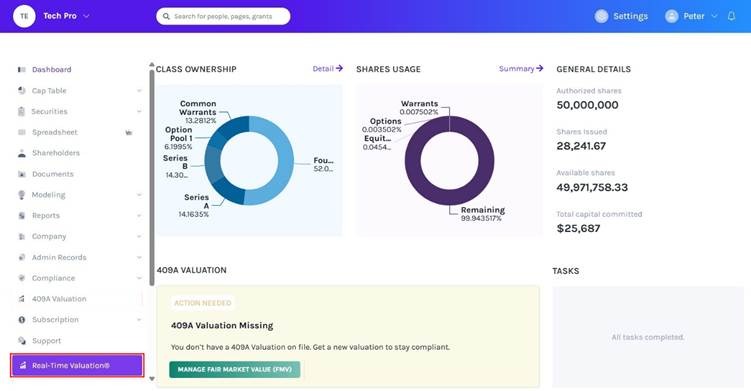This screenshot has width=751, height=391.
Task: Expand the Modeling menu chevron
Action: (x=139, y=195)
